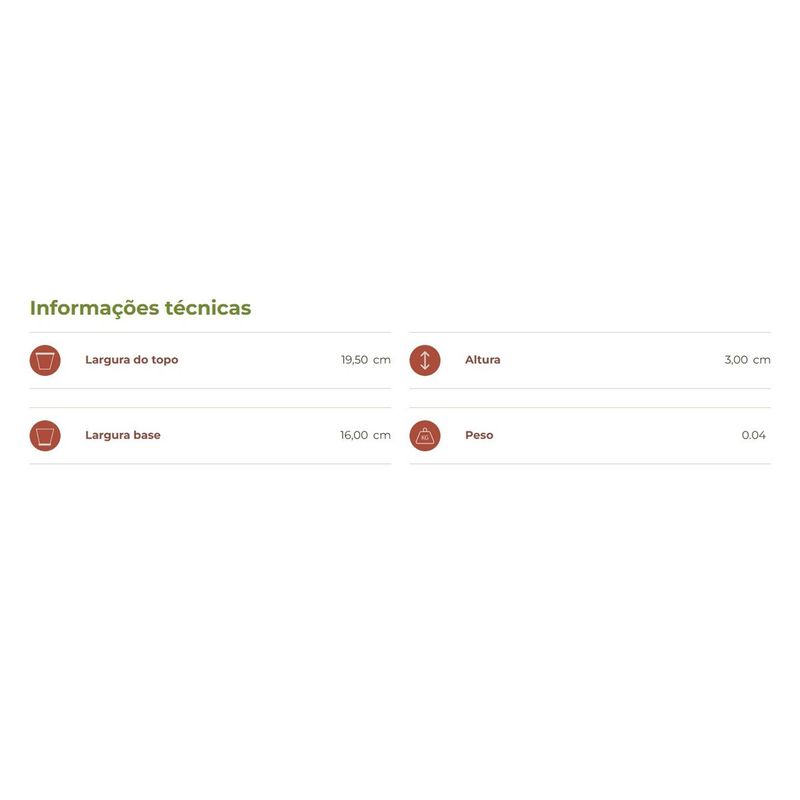Click the KG weight icon
800x800 pixels.
click(x=425, y=436)
